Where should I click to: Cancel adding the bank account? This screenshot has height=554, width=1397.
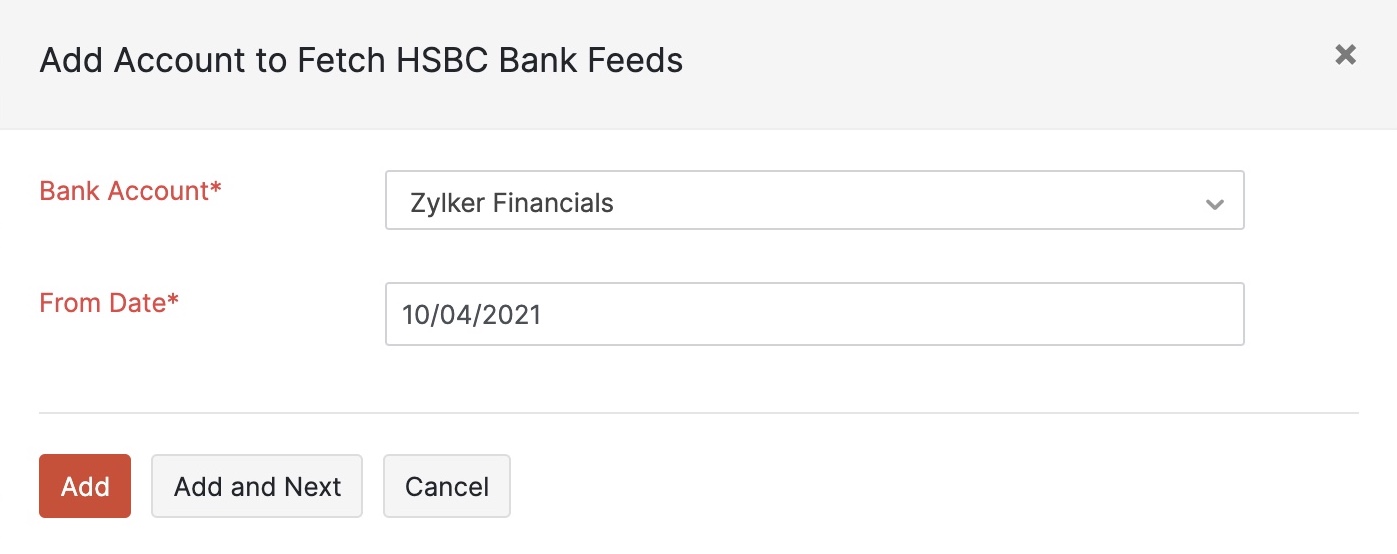447,487
